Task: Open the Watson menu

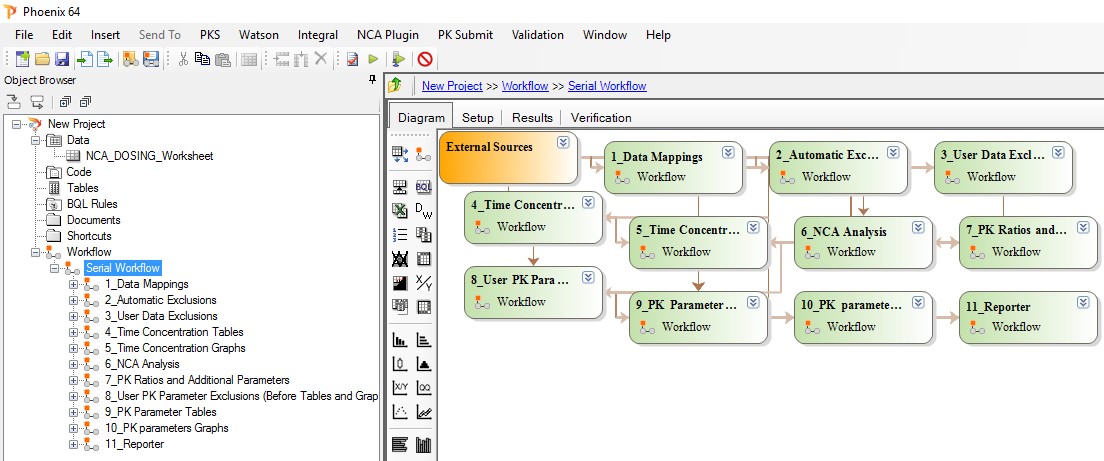Action: (259, 34)
